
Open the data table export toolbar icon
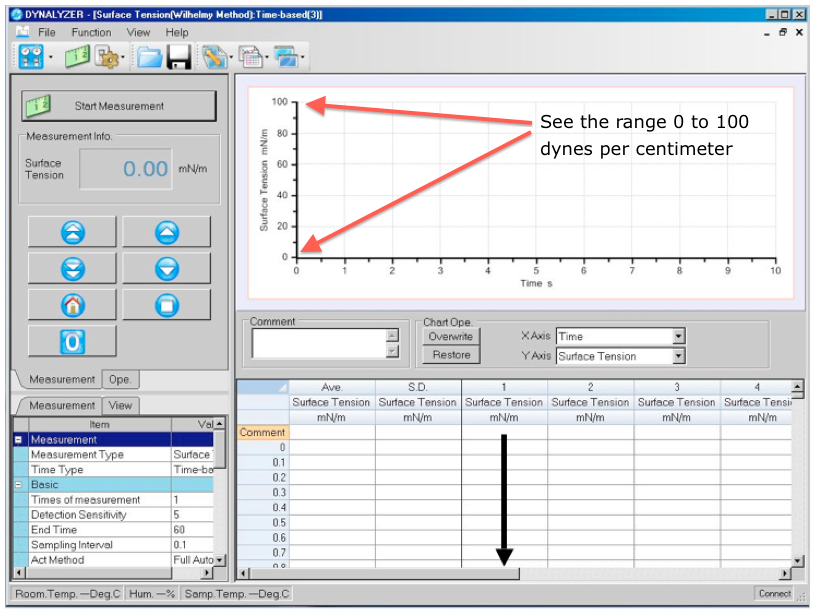pyautogui.click(x=250, y=57)
